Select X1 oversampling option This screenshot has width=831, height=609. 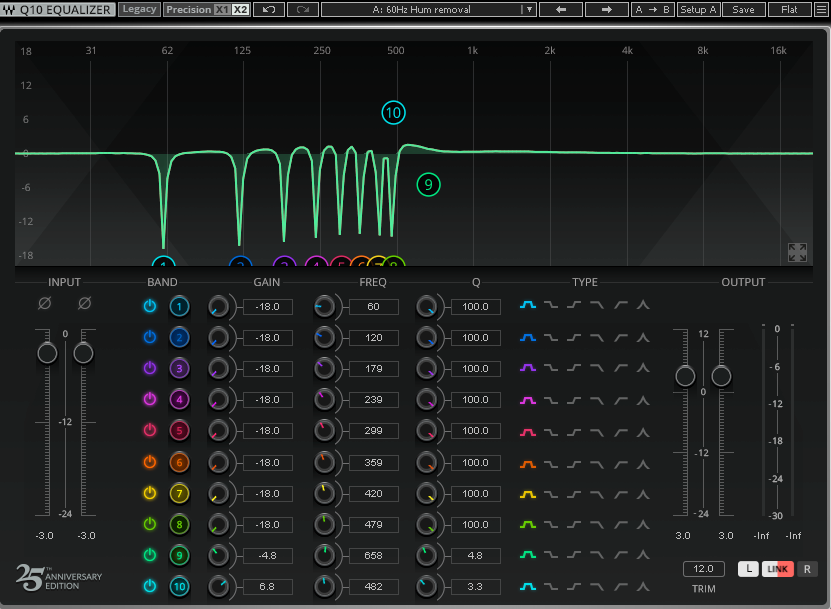pyautogui.click(x=222, y=10)
